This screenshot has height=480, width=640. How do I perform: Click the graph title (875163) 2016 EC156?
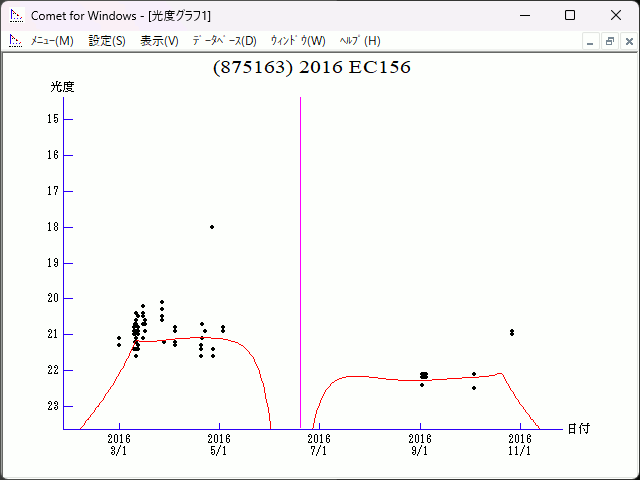pos(312,67)
